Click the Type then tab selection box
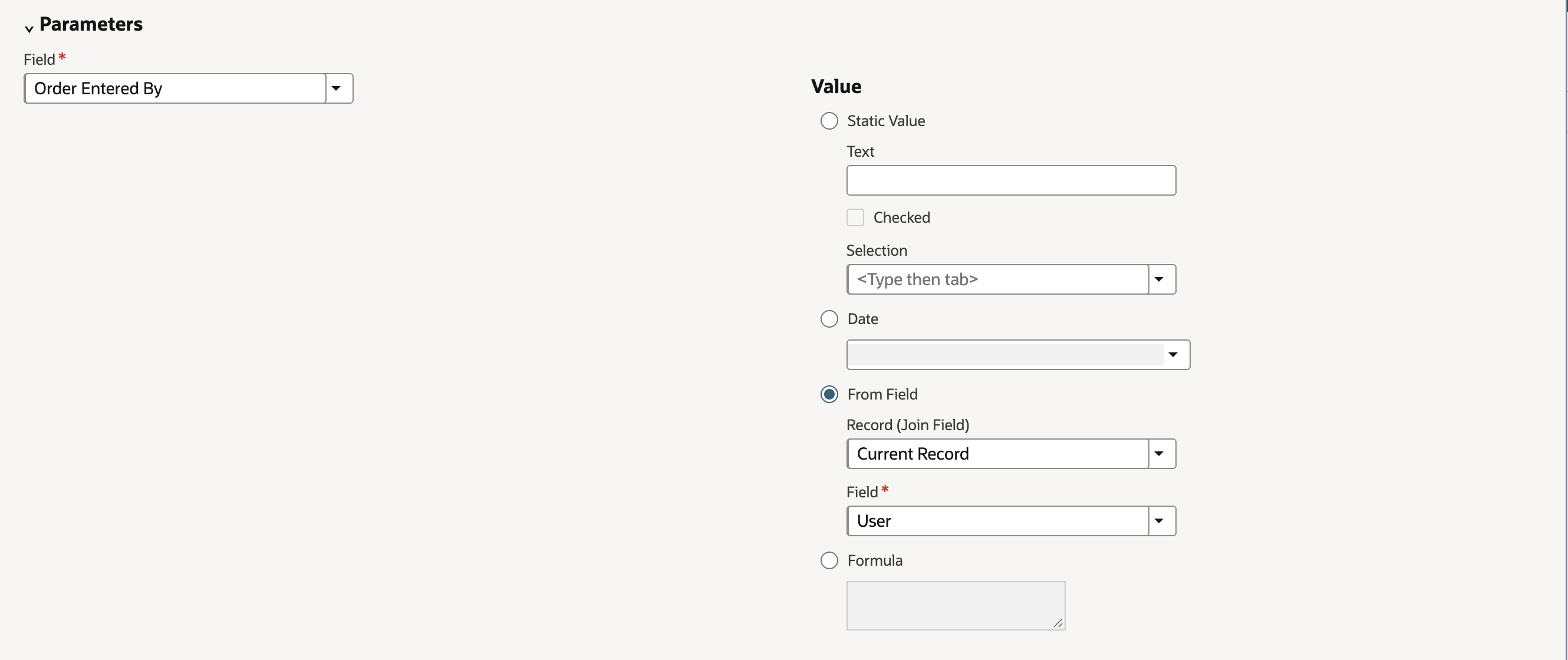This screenshot has height=660, width=1568. tap(997, 279)
